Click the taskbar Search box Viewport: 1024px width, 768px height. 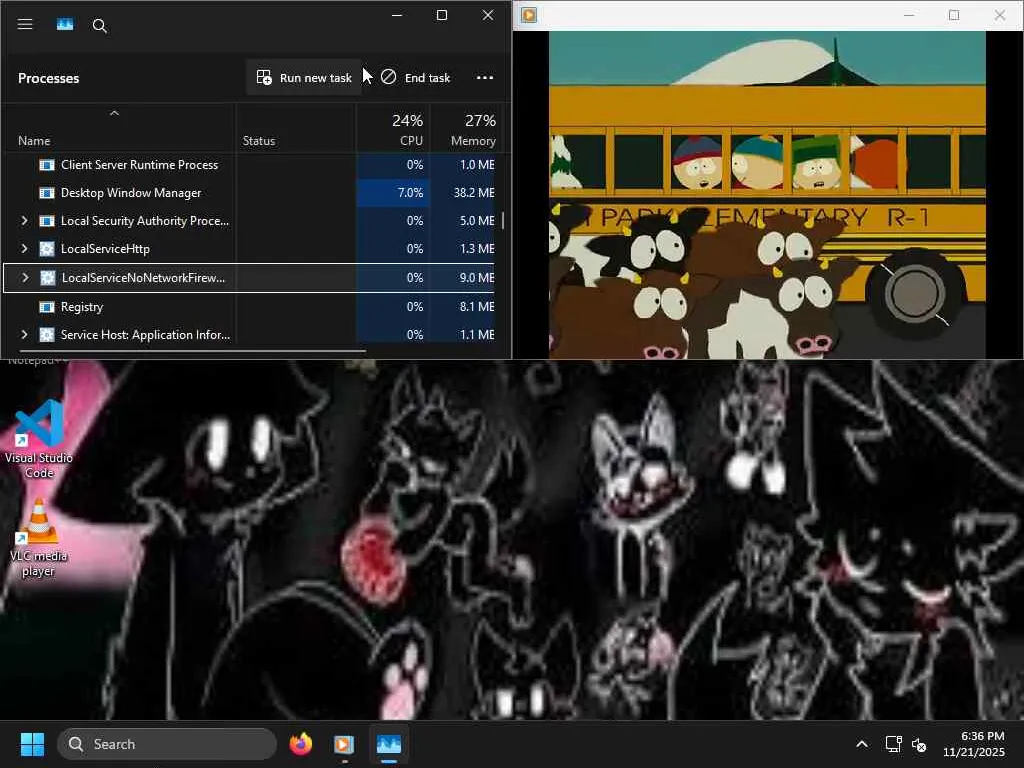tap(167, 744)
